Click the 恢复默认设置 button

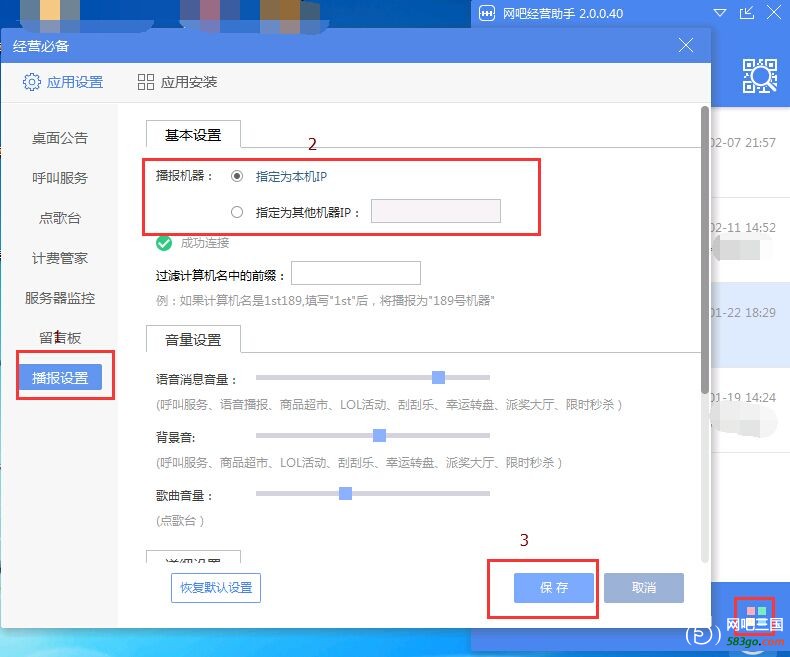(x=216, y=587)
